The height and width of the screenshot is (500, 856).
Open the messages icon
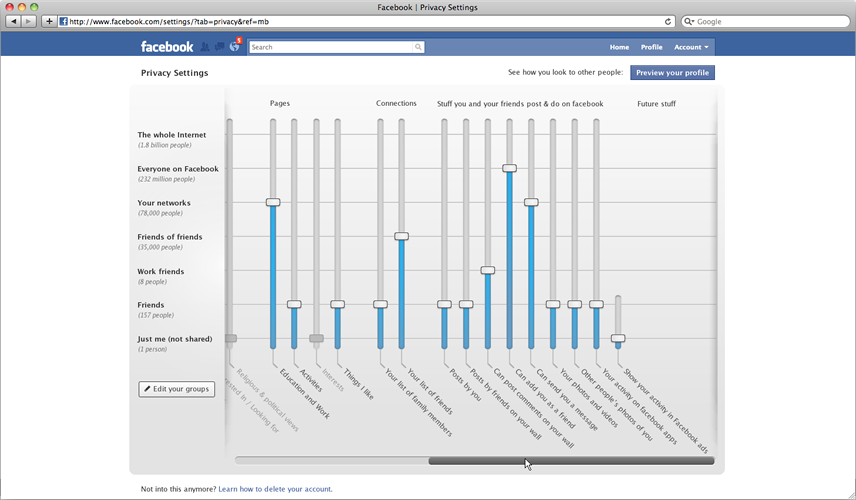[219, 47]
